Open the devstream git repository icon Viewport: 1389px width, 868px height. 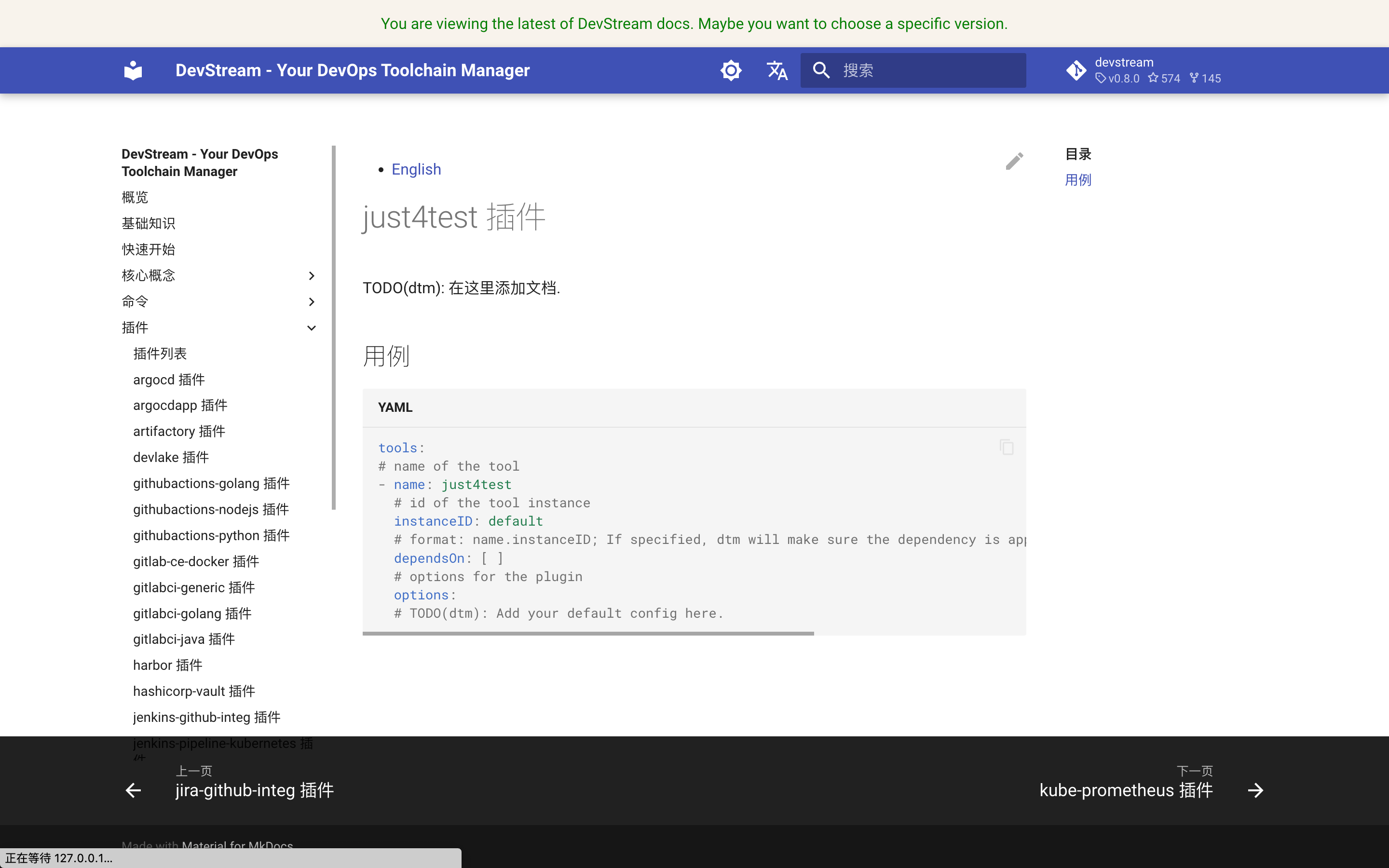click(1076, 70)
